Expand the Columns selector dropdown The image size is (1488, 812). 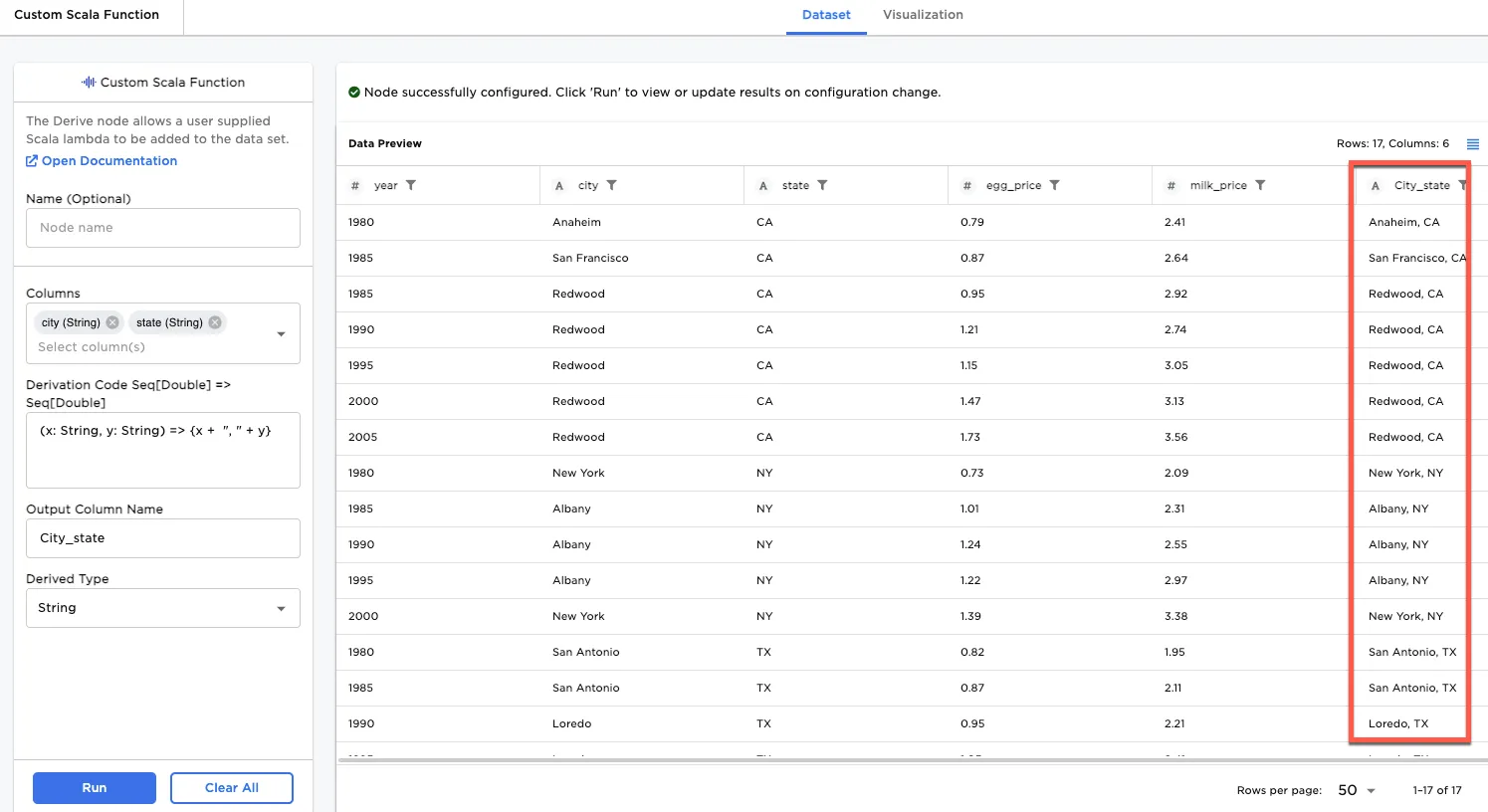point(281,334)
